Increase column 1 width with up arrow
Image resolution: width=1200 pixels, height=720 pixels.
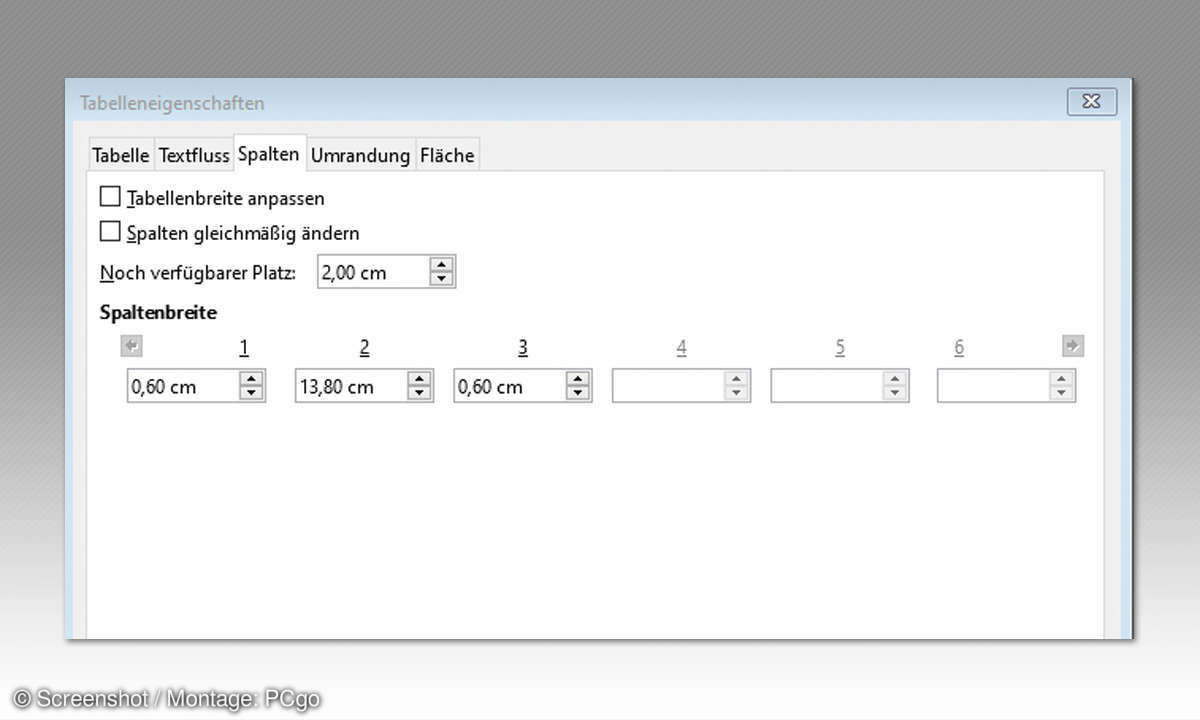(252, 379)
